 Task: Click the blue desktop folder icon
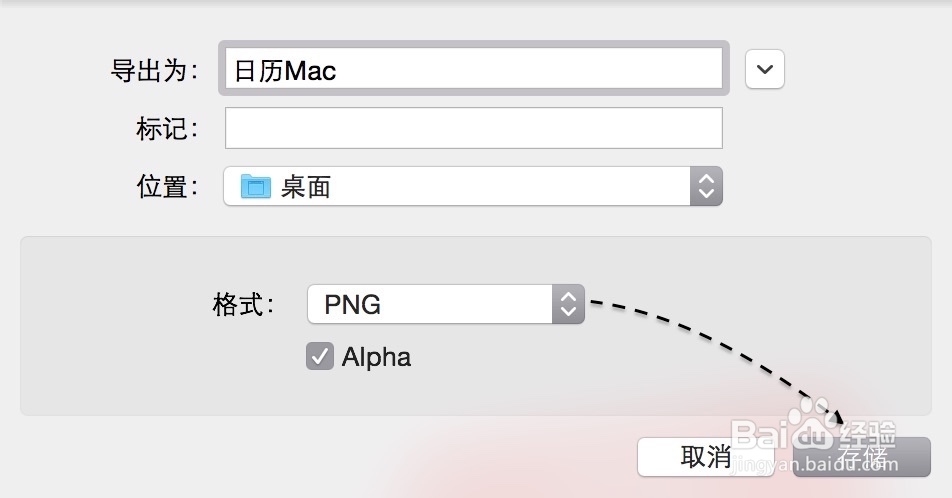pyautogui.click(x=256, y=186)
